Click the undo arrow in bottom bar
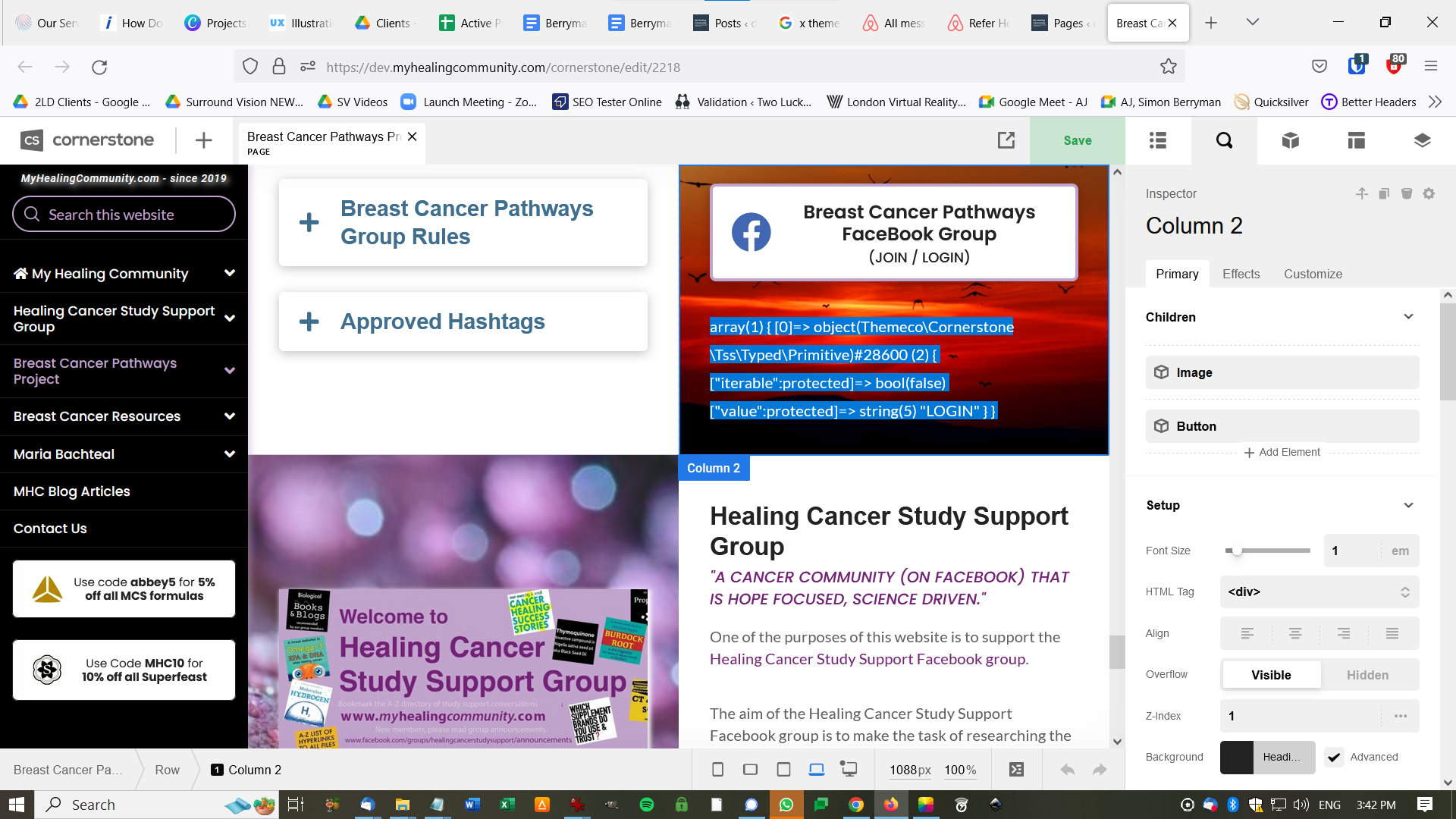The height and width of the screenshot is (819, 1456). click(x=1067, y=770)
